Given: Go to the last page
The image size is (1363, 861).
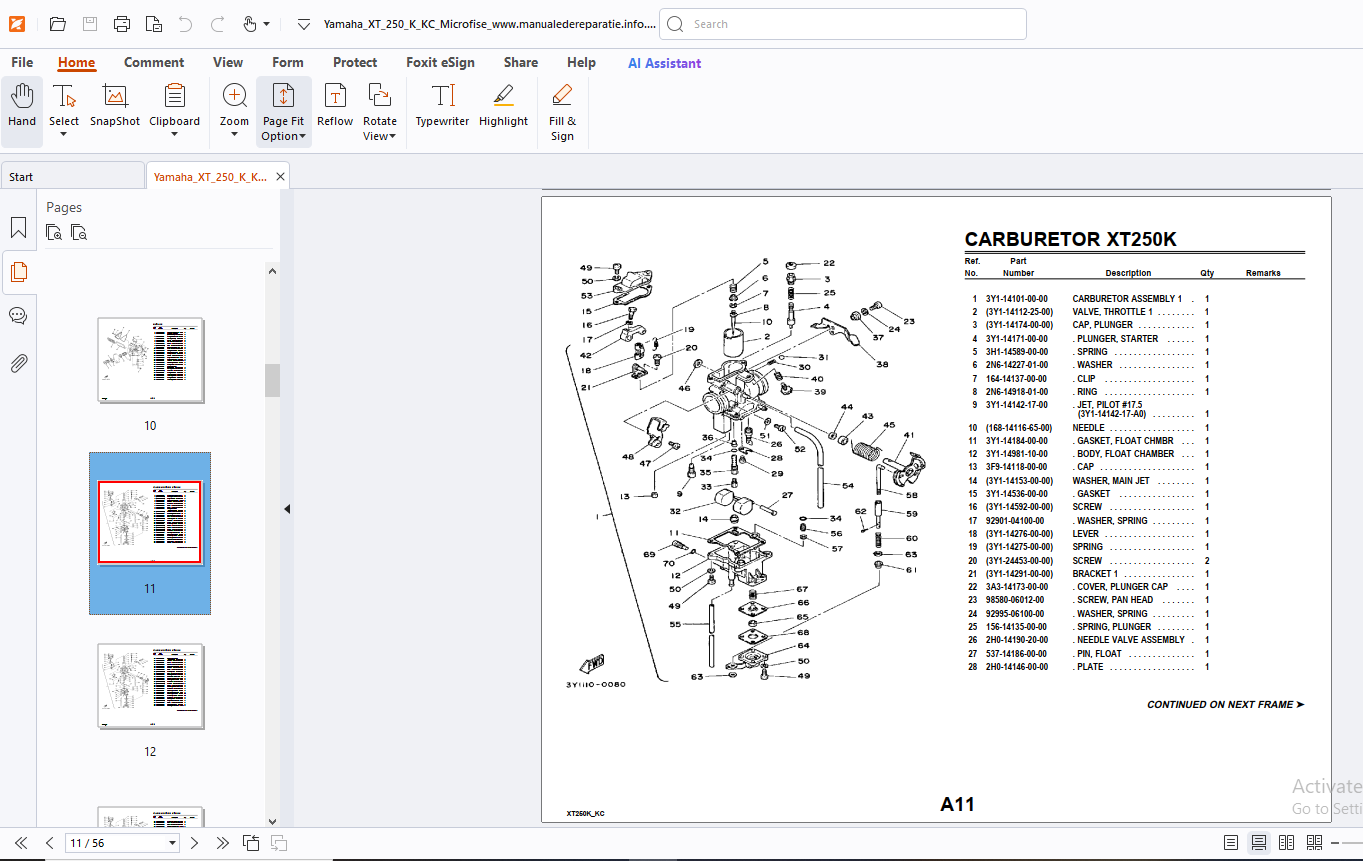Looking at the screenshot, I should [222, 843].
